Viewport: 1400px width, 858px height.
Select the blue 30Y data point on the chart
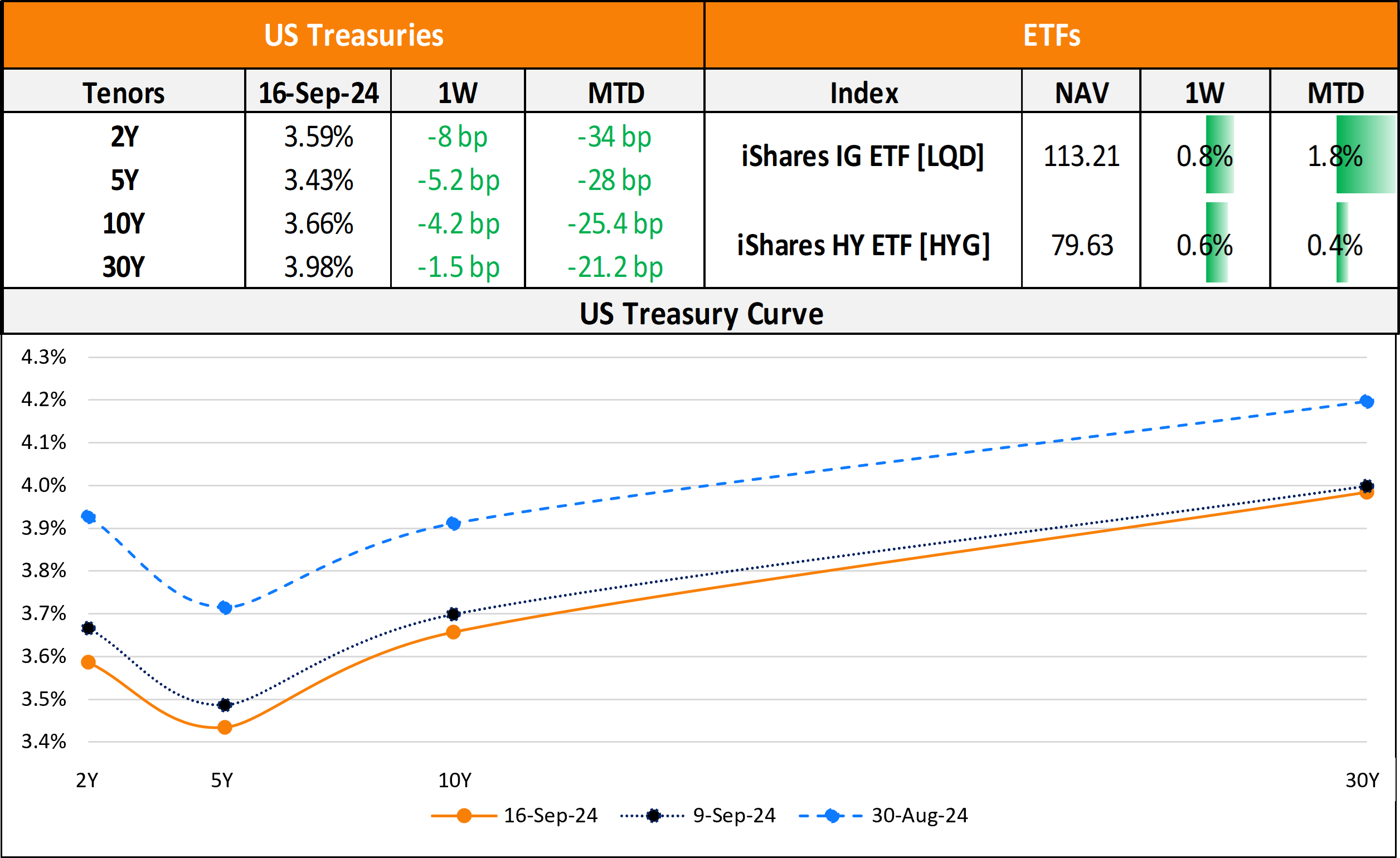click(1367, 402)
